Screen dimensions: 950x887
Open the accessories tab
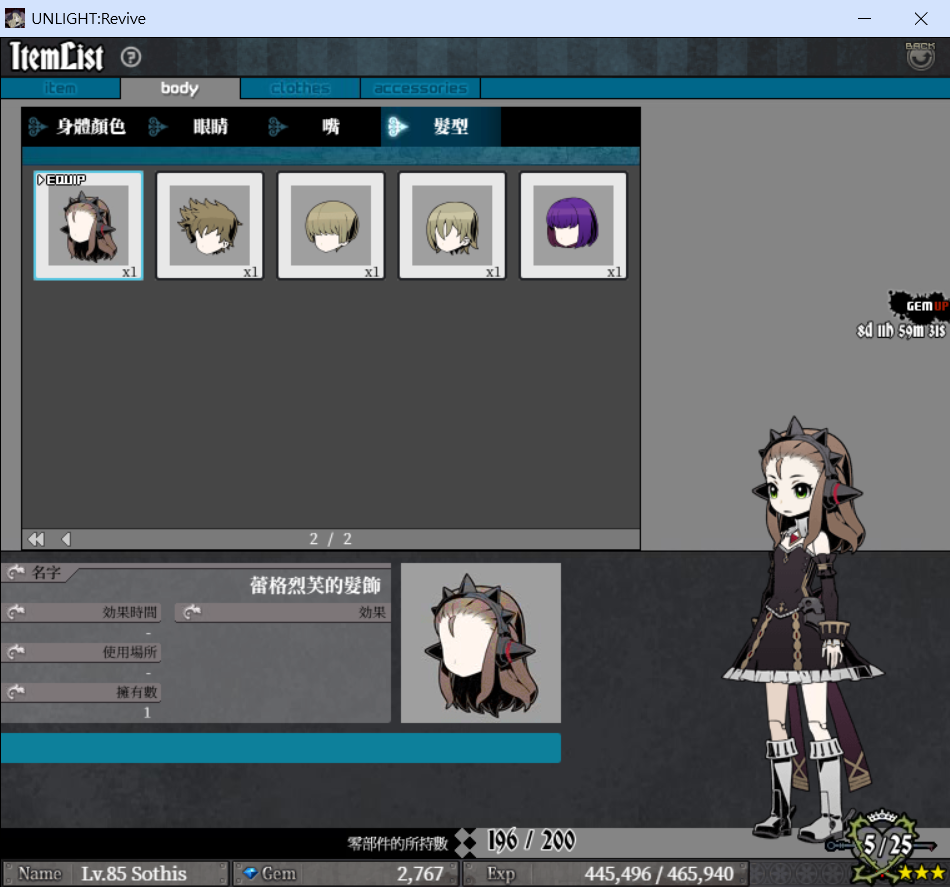[x=420, y=88]
